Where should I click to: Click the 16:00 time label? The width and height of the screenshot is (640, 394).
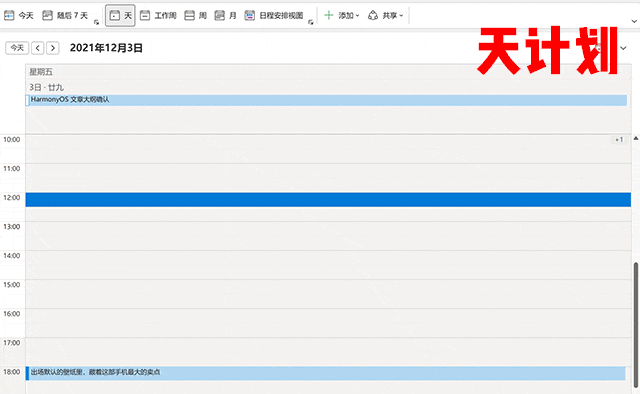tap(12, 314)
